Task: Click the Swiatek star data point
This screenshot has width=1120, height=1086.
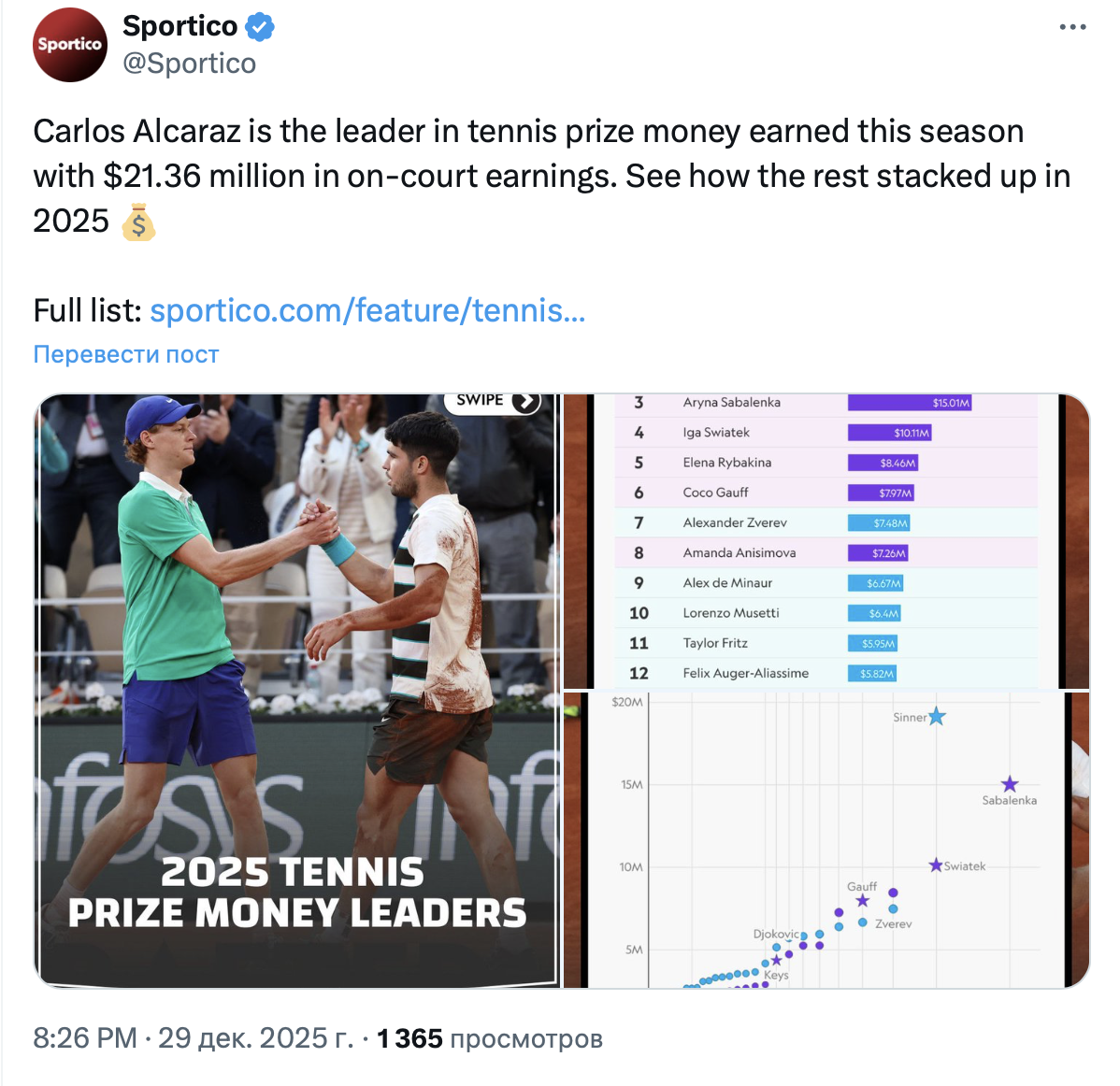Action: [x=936, y=865]
